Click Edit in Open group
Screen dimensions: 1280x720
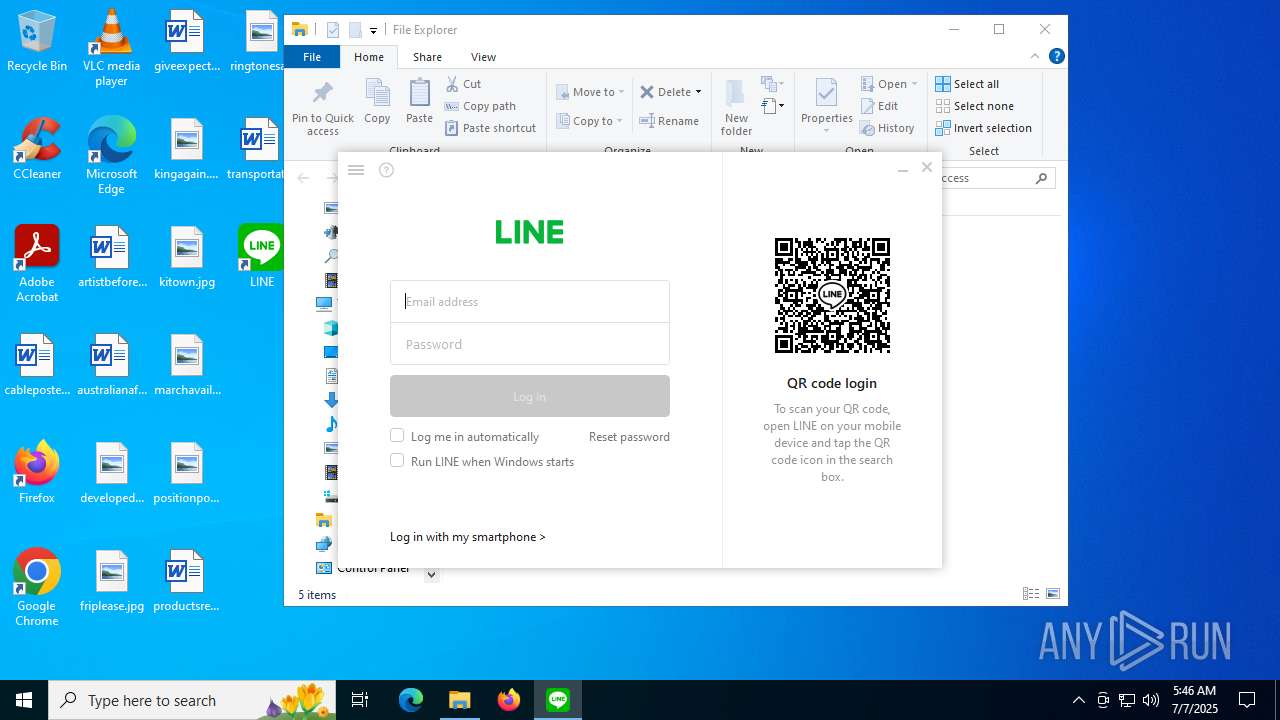pyautogui.click(x=879, y=106)
